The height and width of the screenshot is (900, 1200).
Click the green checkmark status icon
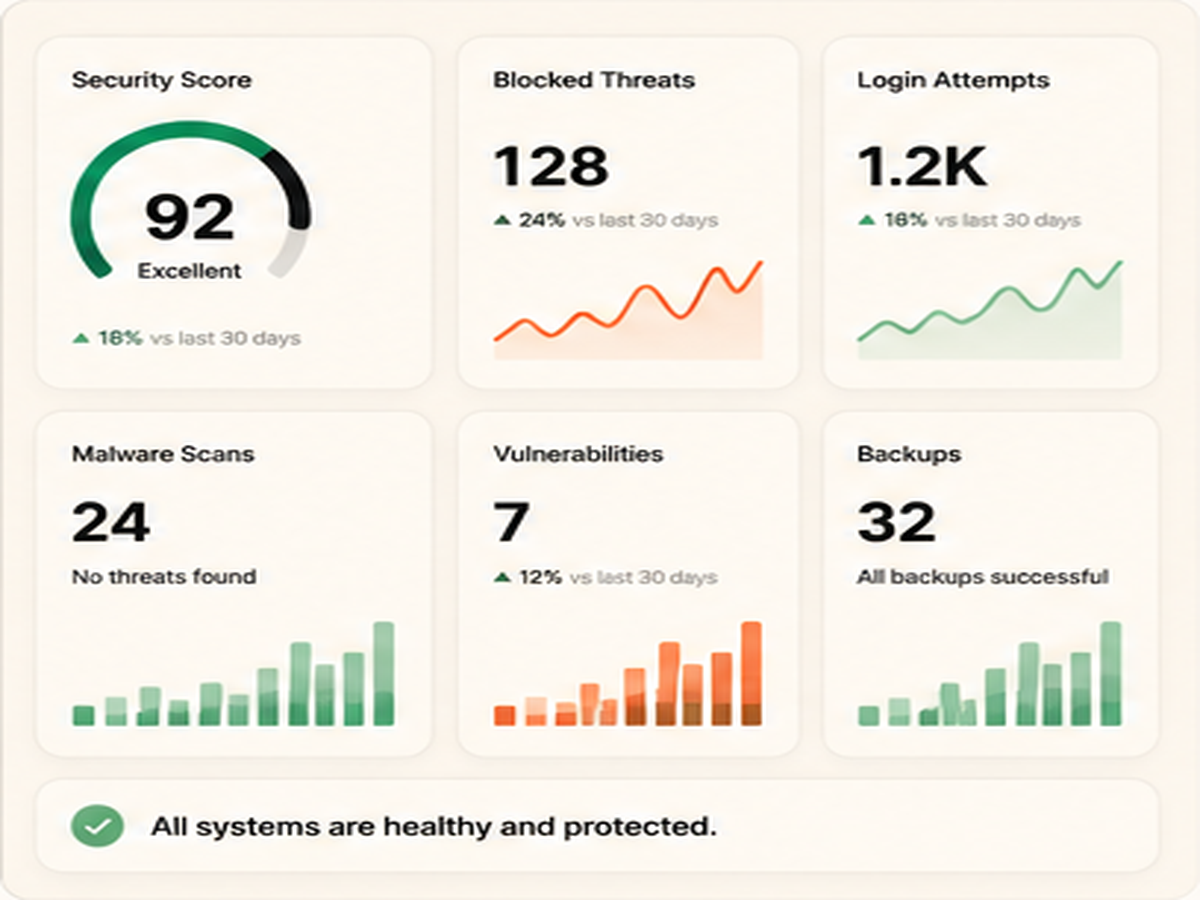click(x=97, y=827)
